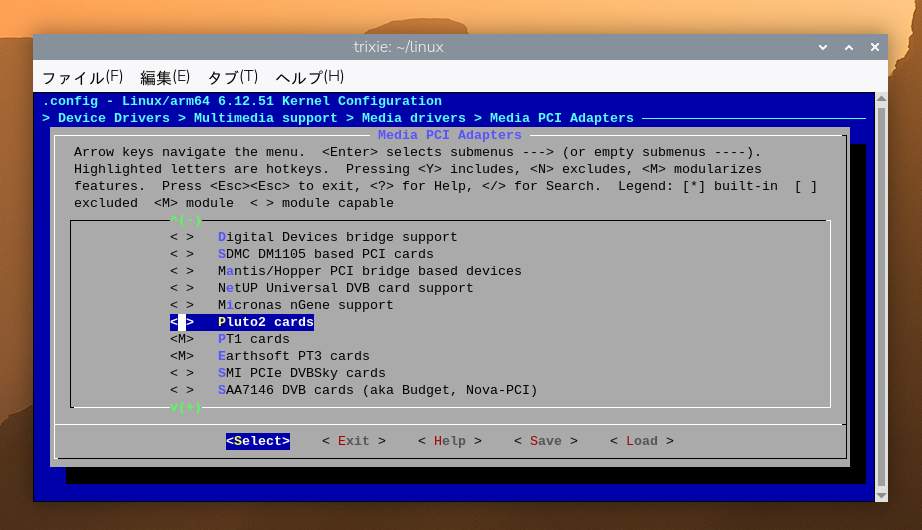This screenshot has width=922, height=530.
Task: Select SAA7146 DVB cards entry
Action: (377, 390)
